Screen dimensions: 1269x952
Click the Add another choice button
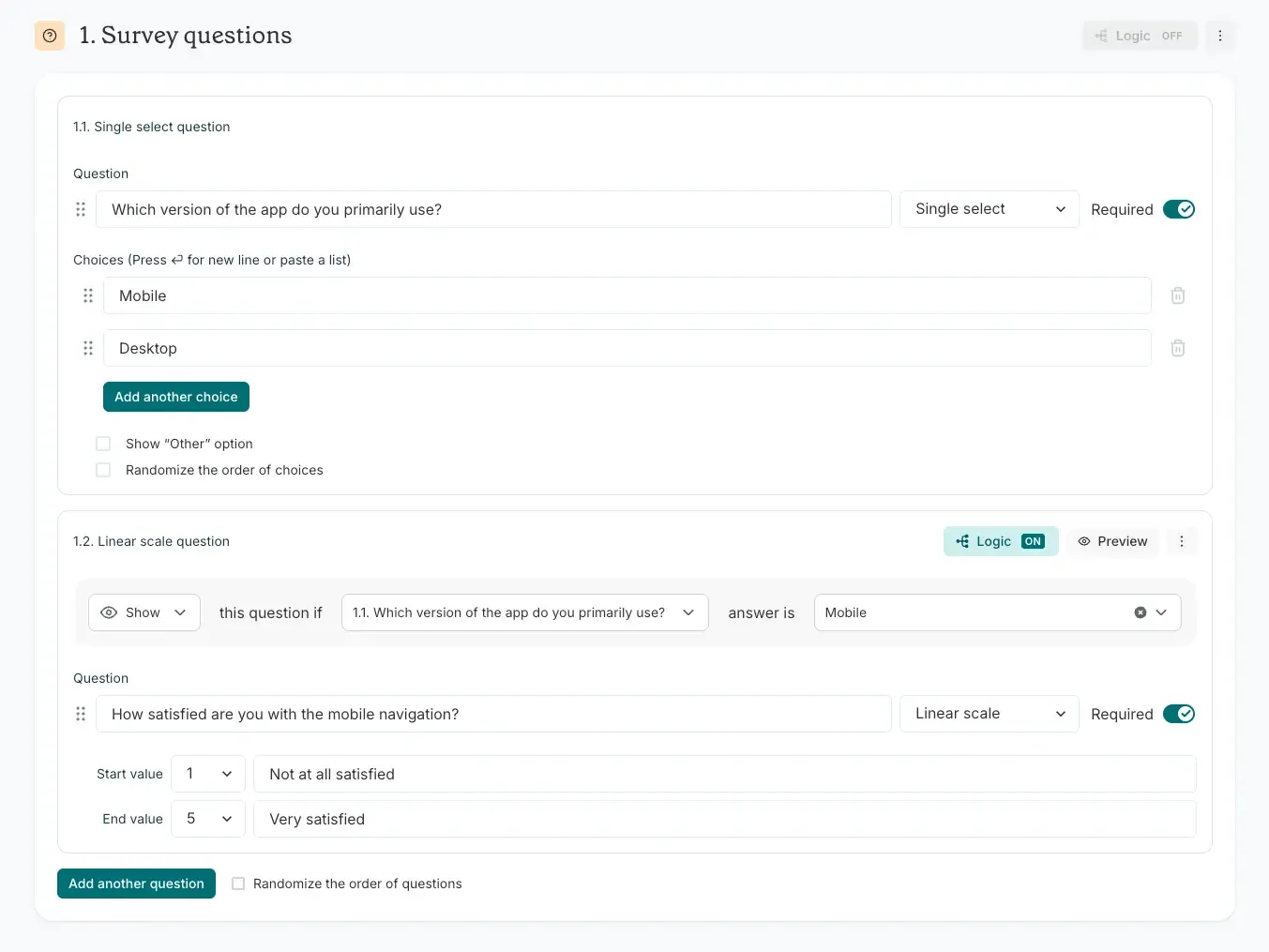(176, 397)
